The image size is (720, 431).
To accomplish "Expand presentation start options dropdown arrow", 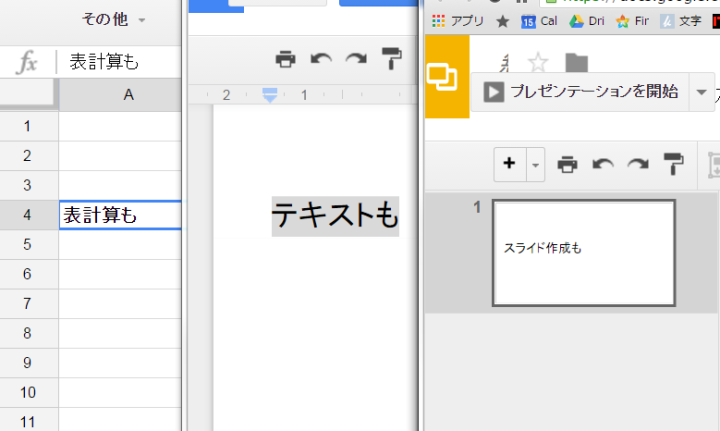I will (x=699, y=92).
